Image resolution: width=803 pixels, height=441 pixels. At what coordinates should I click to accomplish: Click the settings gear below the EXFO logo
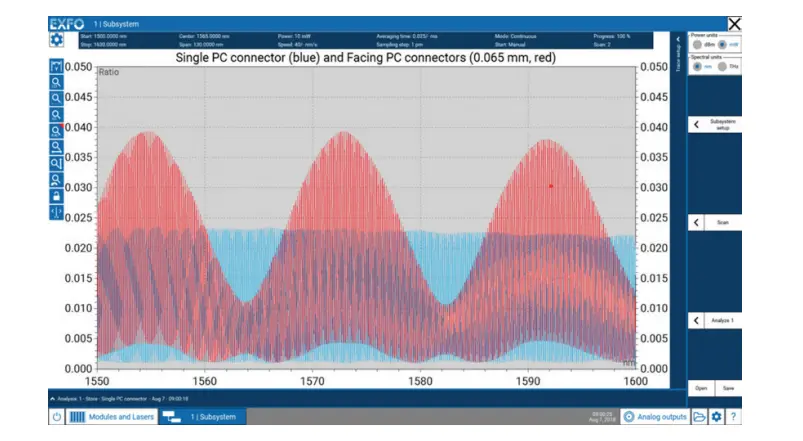[57, 40]
